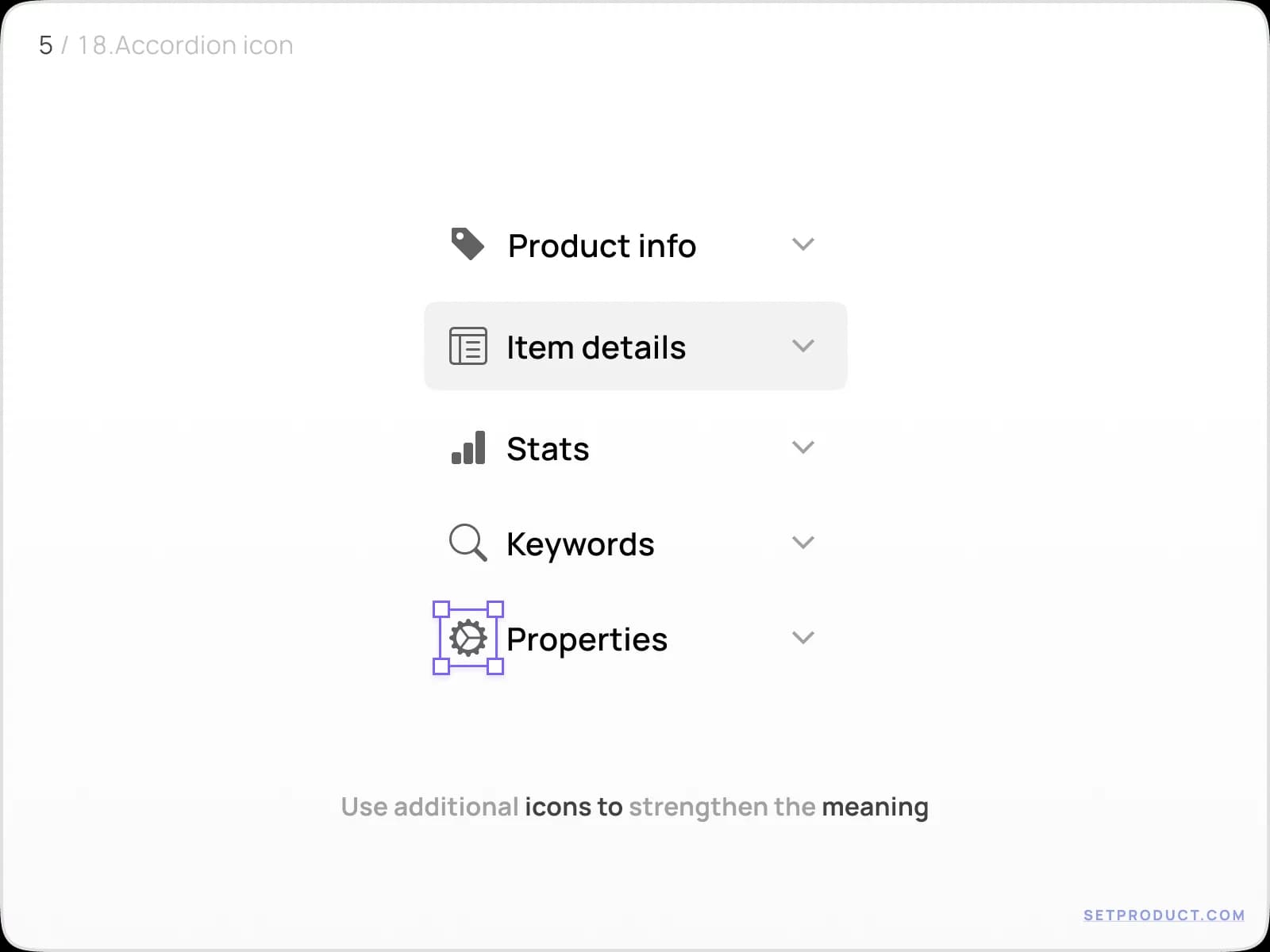
Task: Click the Stats label text
Action: coord(547,448)
